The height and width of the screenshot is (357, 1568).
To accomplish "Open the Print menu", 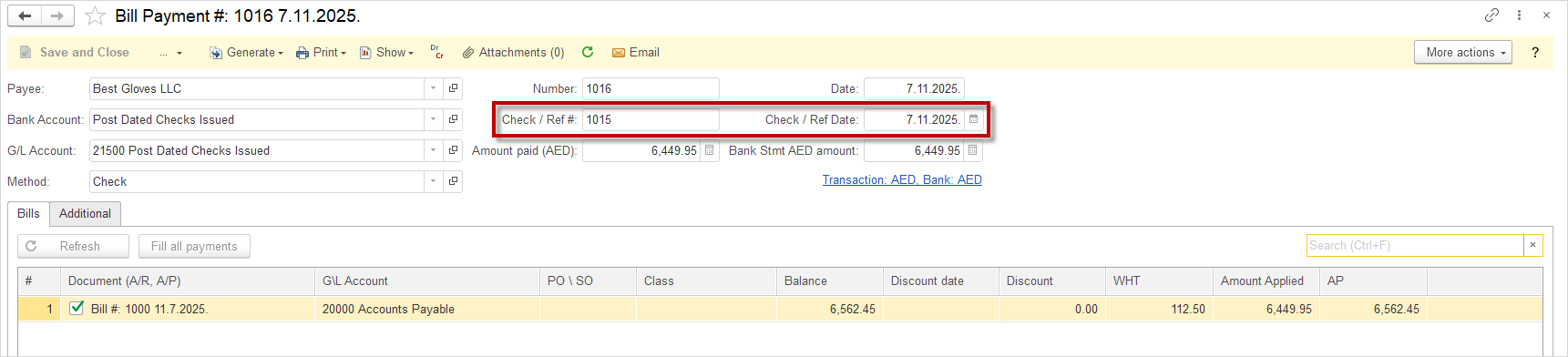I will [x=321, y=53].
